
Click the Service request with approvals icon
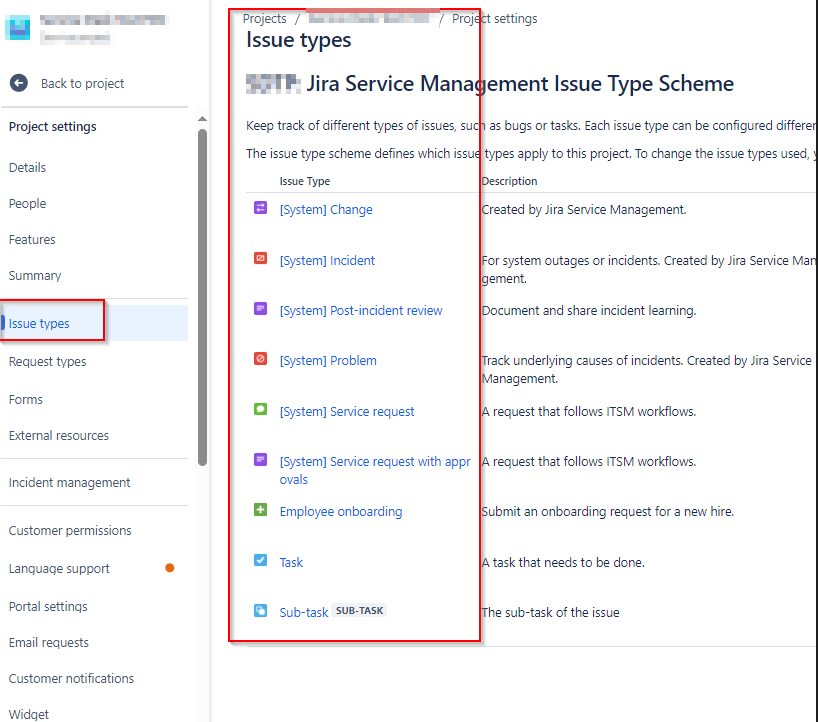[260, 460]
